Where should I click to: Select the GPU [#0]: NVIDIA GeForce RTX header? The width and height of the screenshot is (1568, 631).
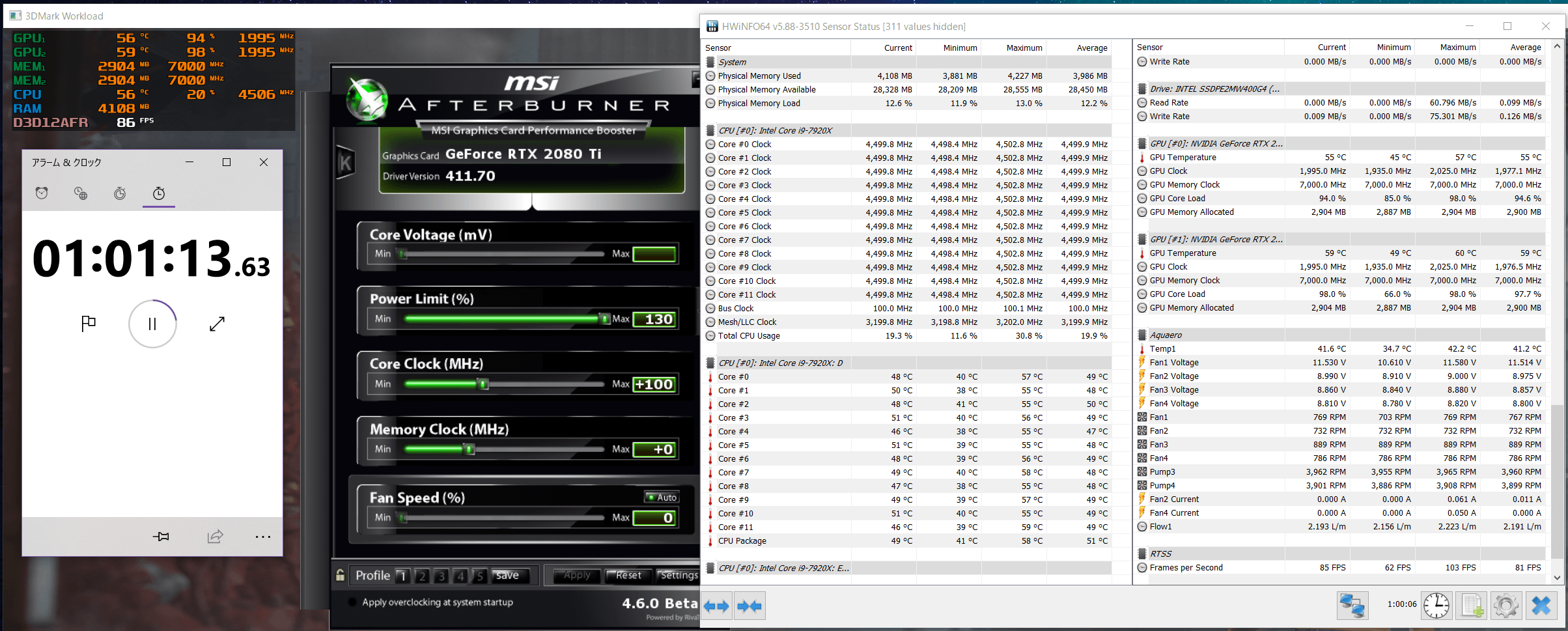[1340, 143]
